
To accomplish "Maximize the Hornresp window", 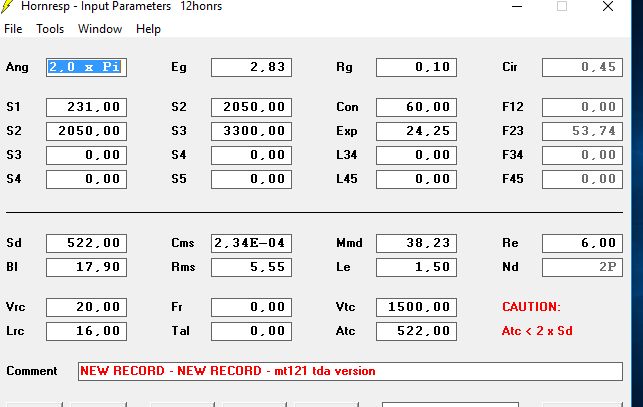I will pos(562,6).
